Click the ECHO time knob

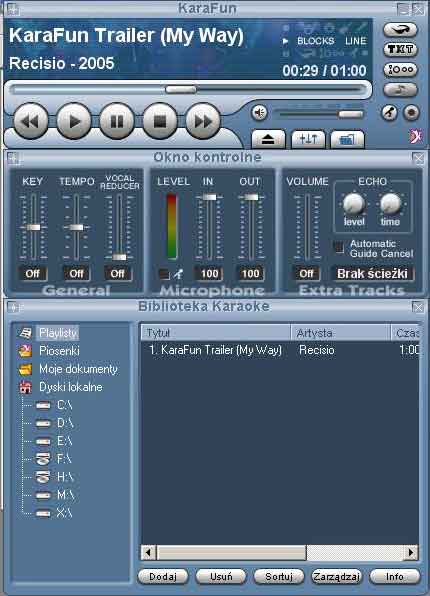pyautogui.click(x=390, y=203)
